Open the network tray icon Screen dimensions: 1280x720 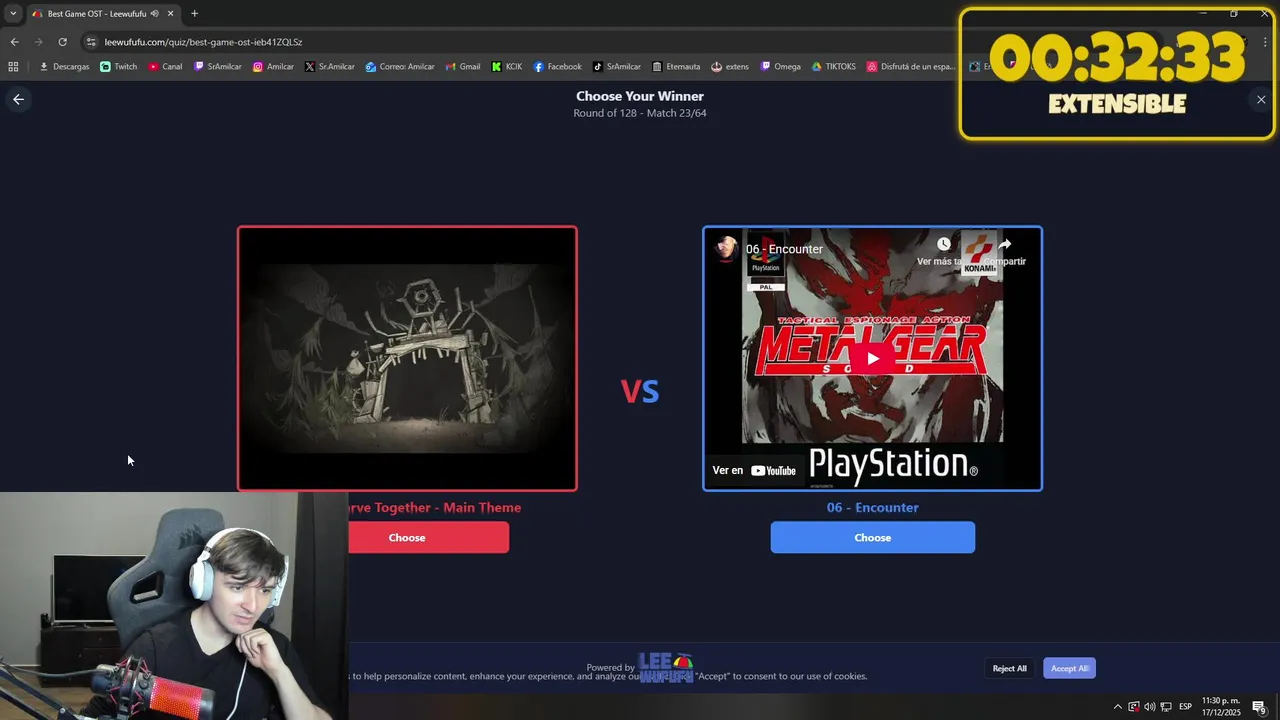1165,707
